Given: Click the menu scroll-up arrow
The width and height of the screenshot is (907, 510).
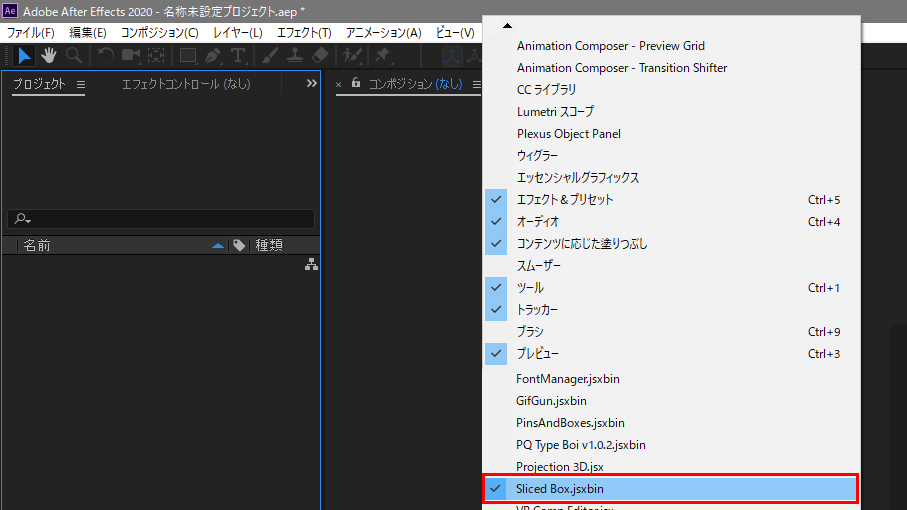Looking at the screenshot, I should pos(507,25).
